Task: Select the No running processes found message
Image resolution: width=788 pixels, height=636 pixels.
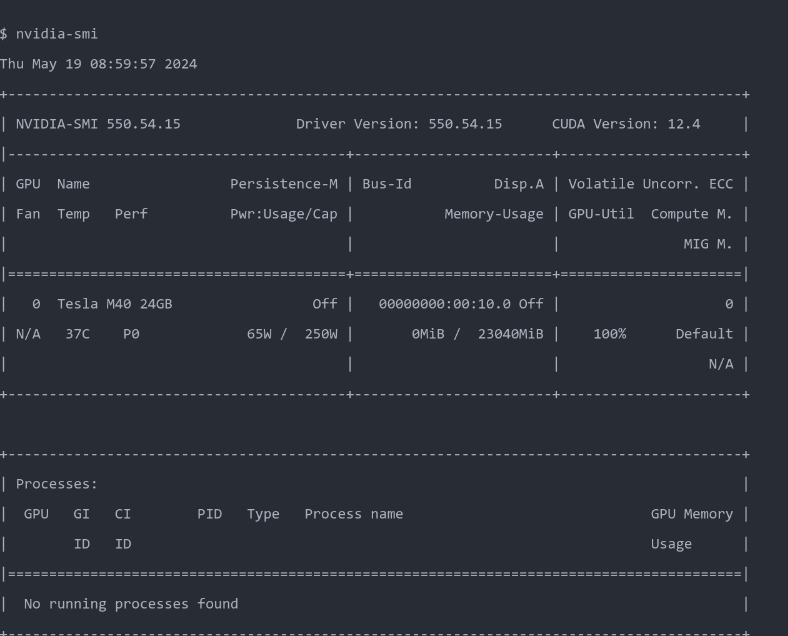Action: tap(131, 604)
